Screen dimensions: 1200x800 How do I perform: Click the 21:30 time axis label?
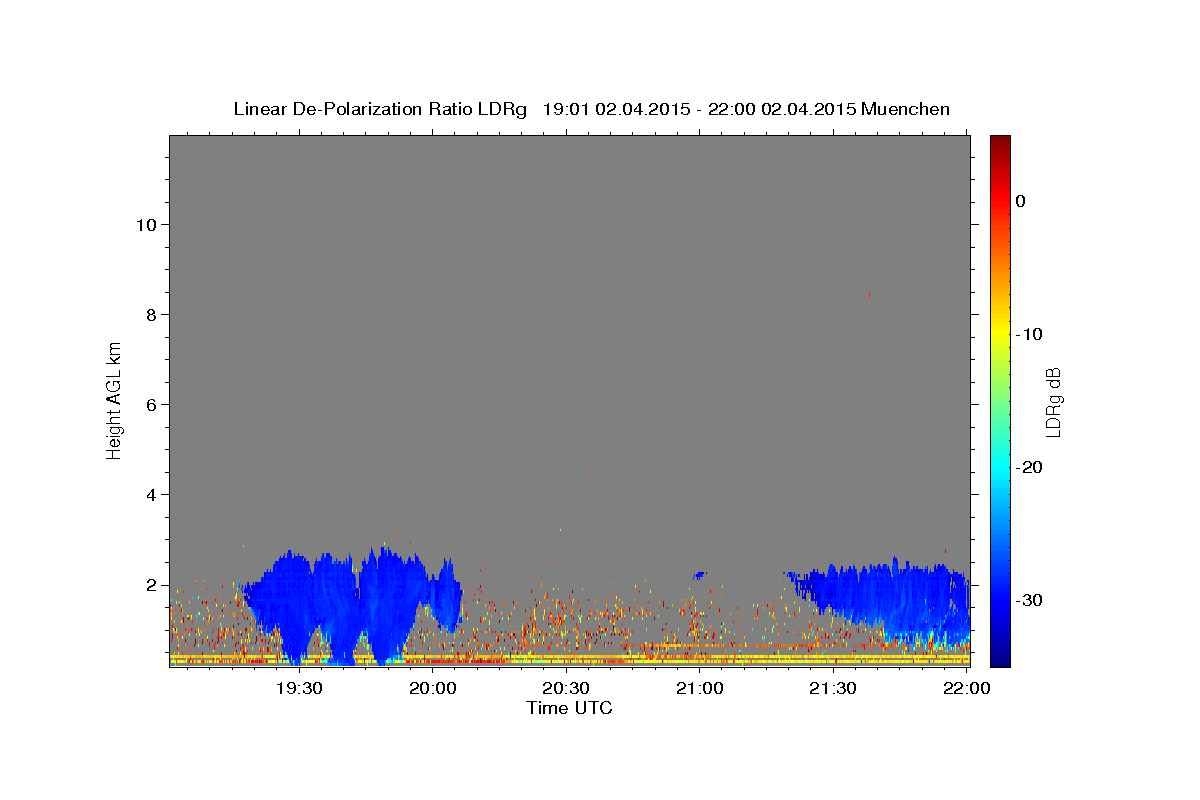click(x=833, y=688)
